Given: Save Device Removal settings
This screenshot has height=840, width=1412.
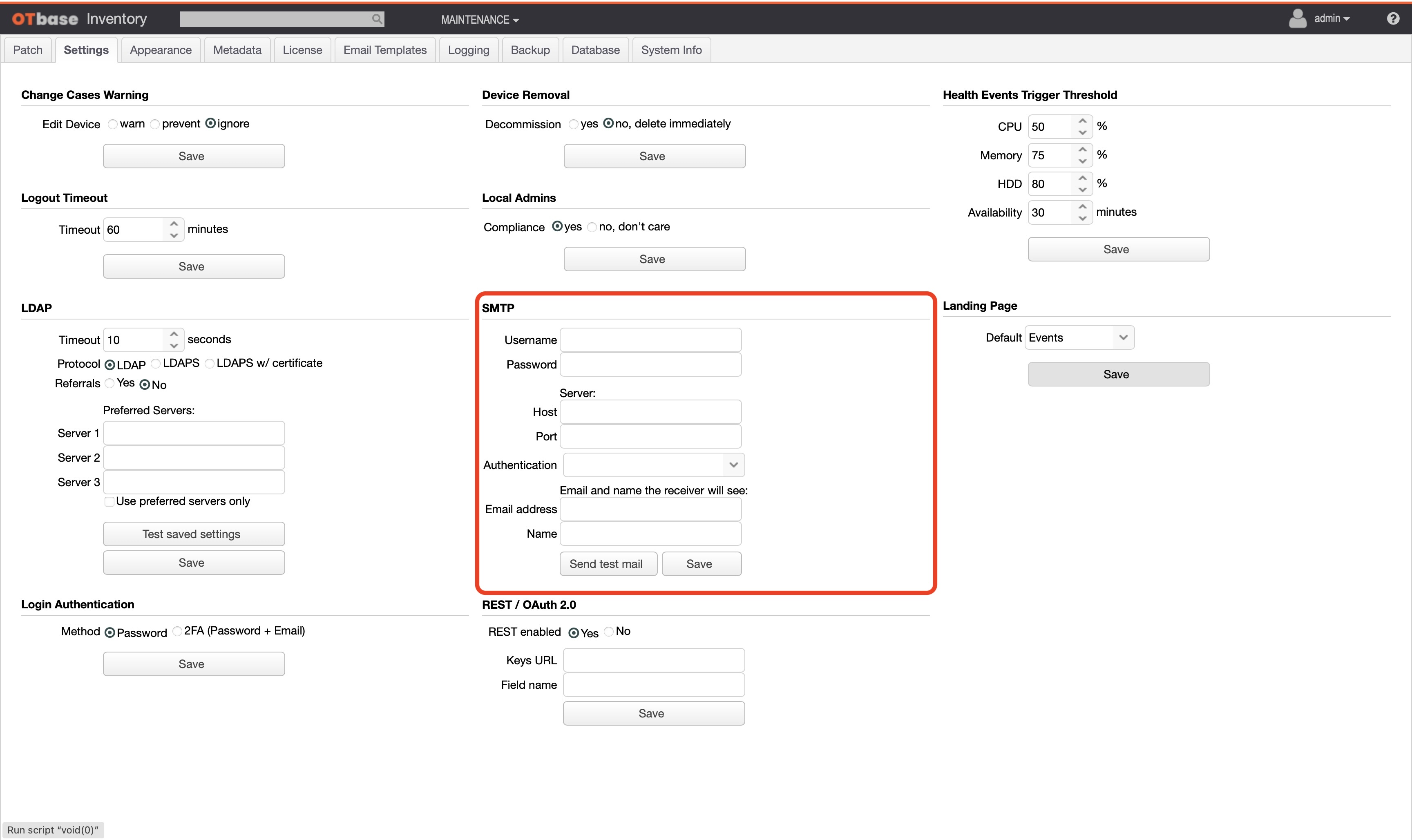Looking at the screenshot, I should pos(654,156).
